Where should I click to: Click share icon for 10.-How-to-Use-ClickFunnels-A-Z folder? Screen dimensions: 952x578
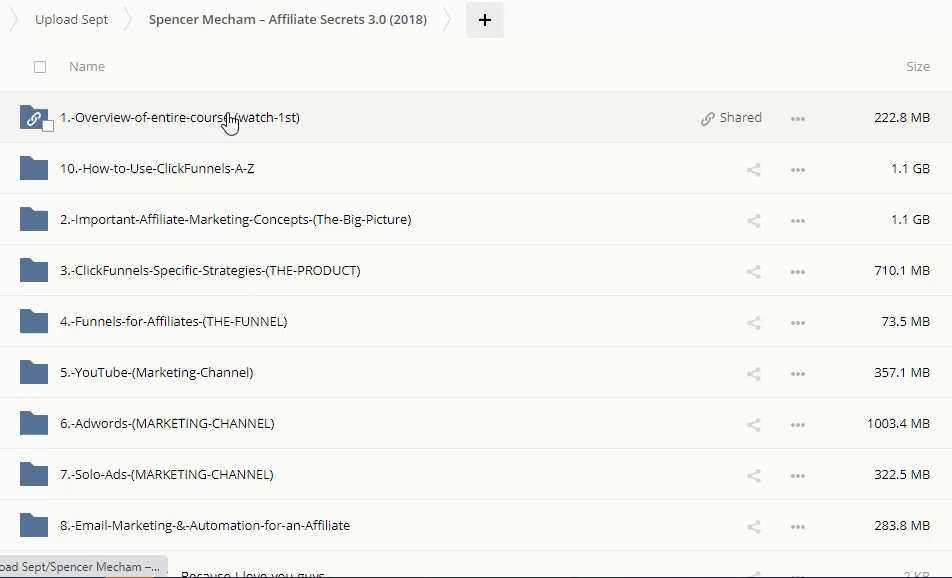click(754, 169)
